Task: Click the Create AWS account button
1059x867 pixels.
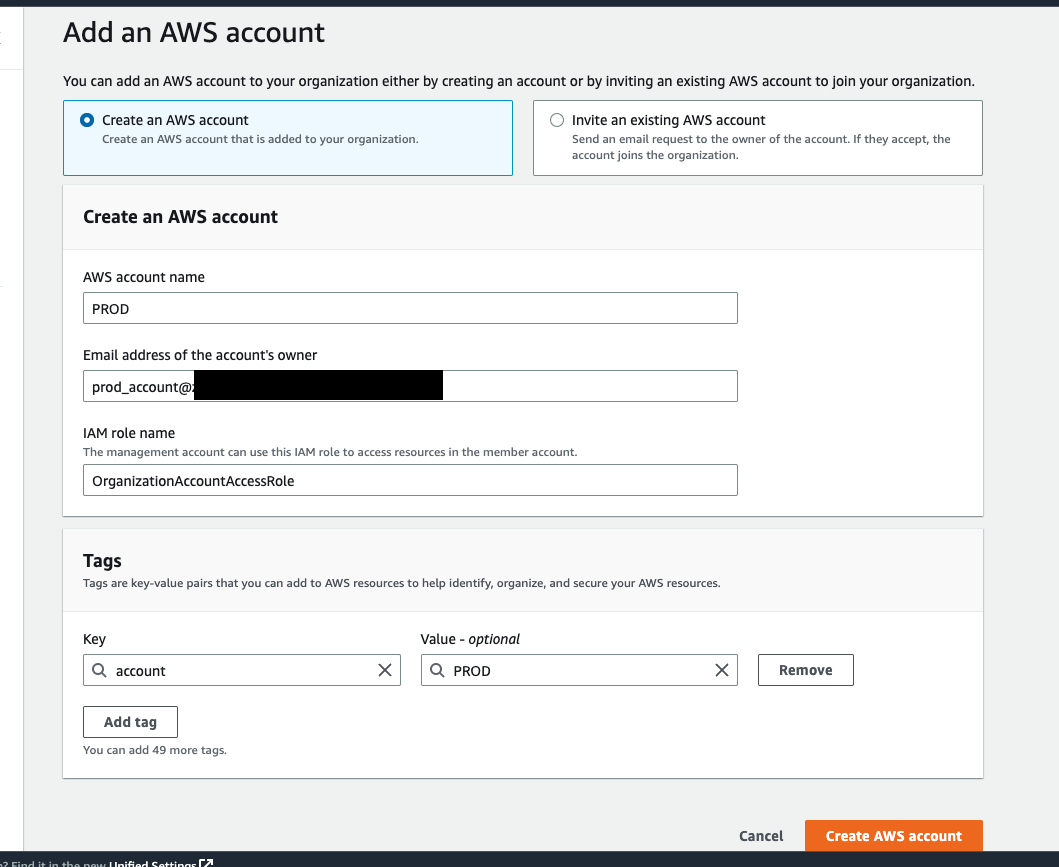Action: (x=893, y=835)
